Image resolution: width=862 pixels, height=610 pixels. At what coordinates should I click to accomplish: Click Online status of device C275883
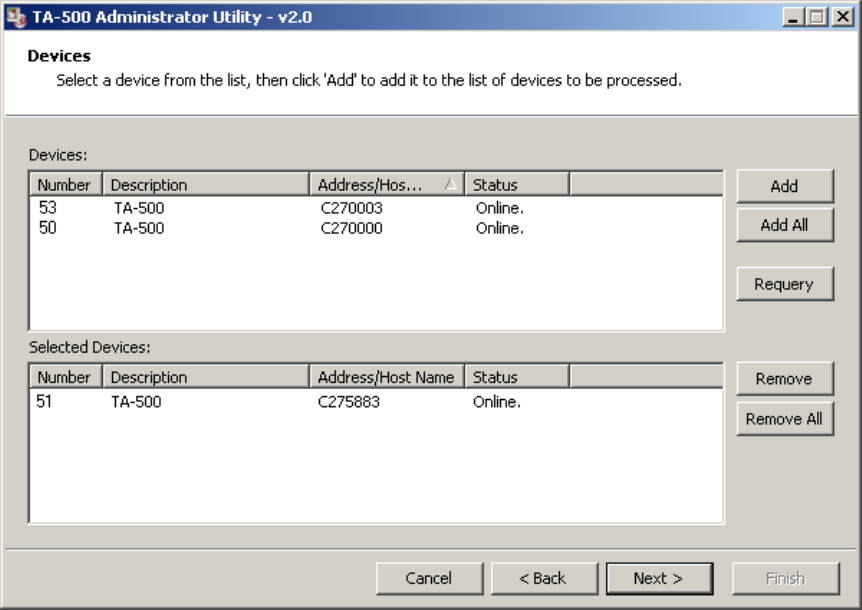(x=497, y=402)
